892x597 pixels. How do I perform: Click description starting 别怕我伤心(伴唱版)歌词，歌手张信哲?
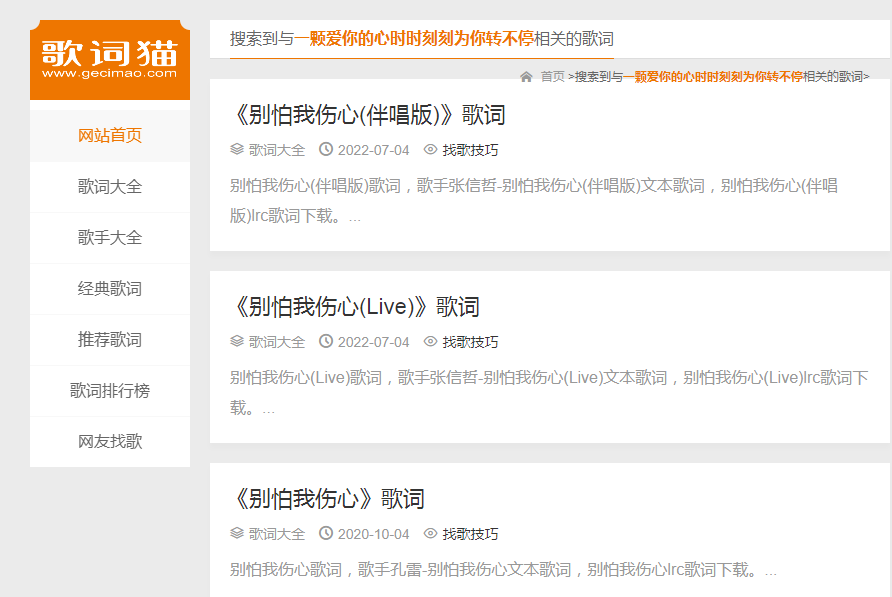(534, 201)
